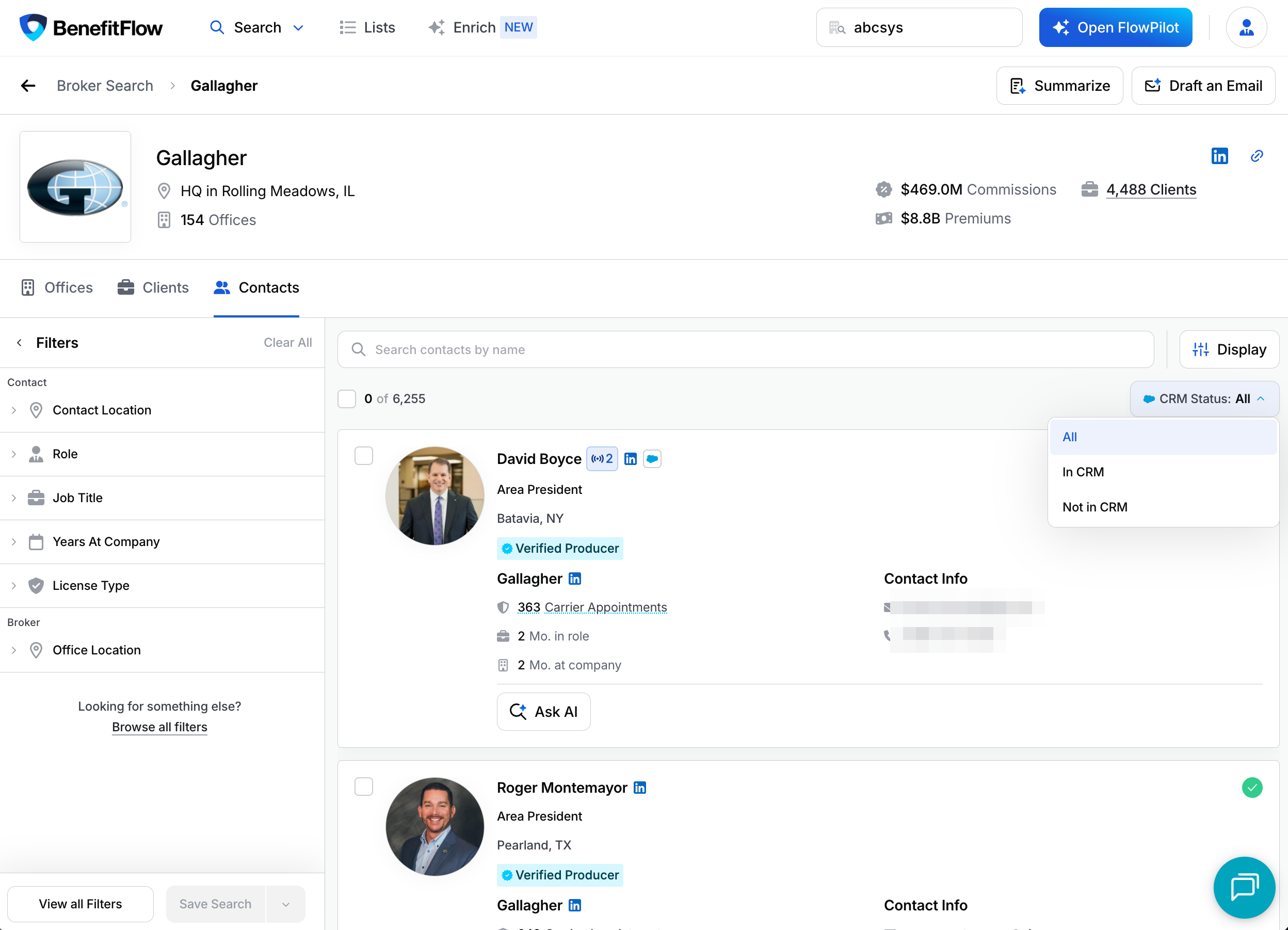This screenshot has width=1288, height=930.
Task: Focus the Search contacts by name field
Action: coord(745,349)
